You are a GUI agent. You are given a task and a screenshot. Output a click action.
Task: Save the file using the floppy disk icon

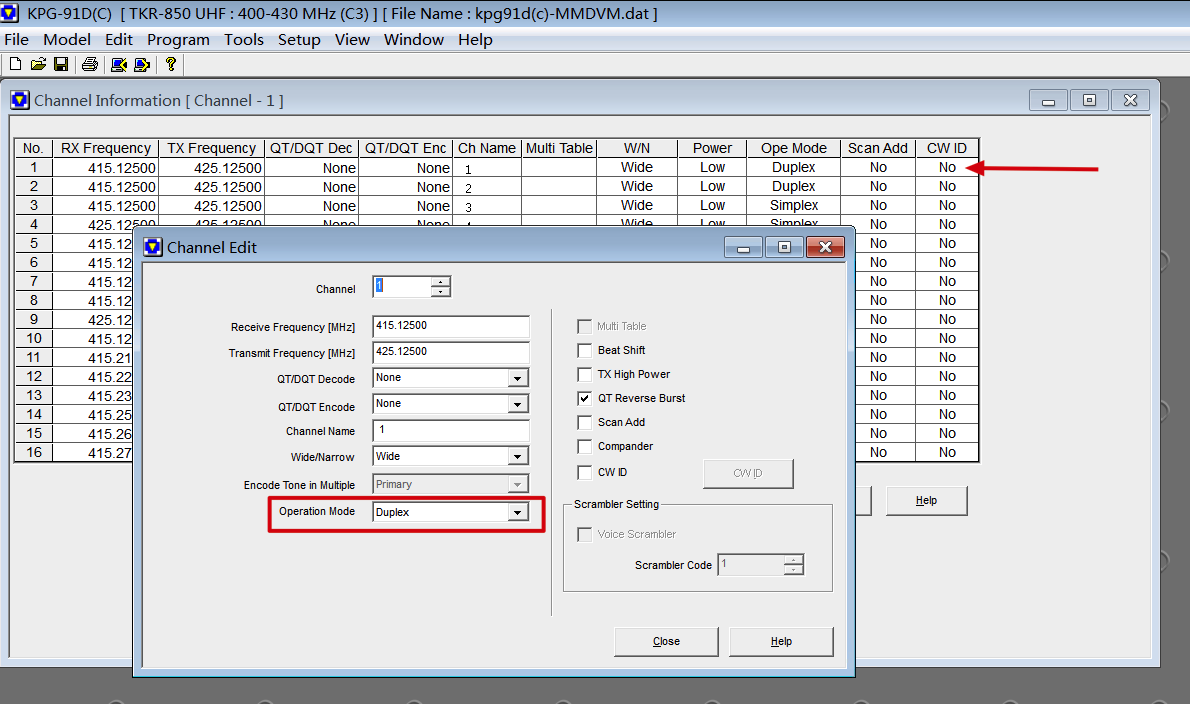[61, 64]
